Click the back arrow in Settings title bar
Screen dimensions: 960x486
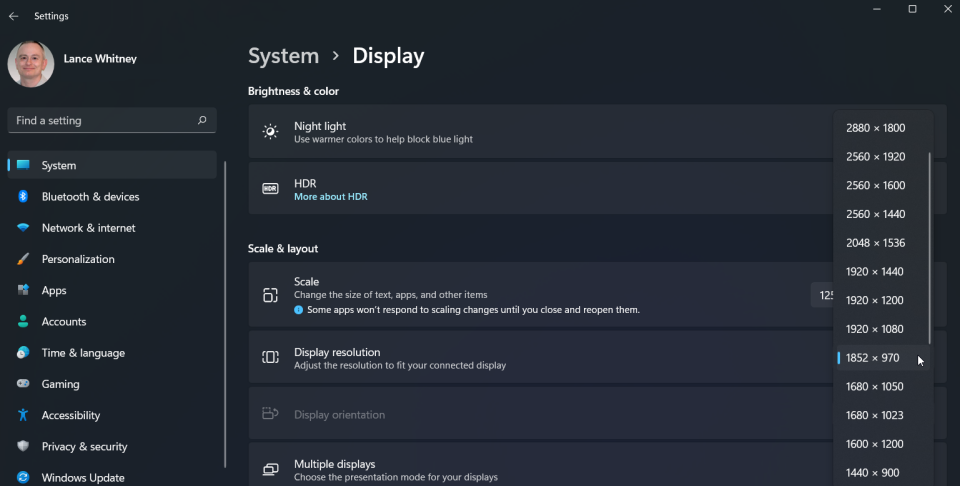click(13, 17)
